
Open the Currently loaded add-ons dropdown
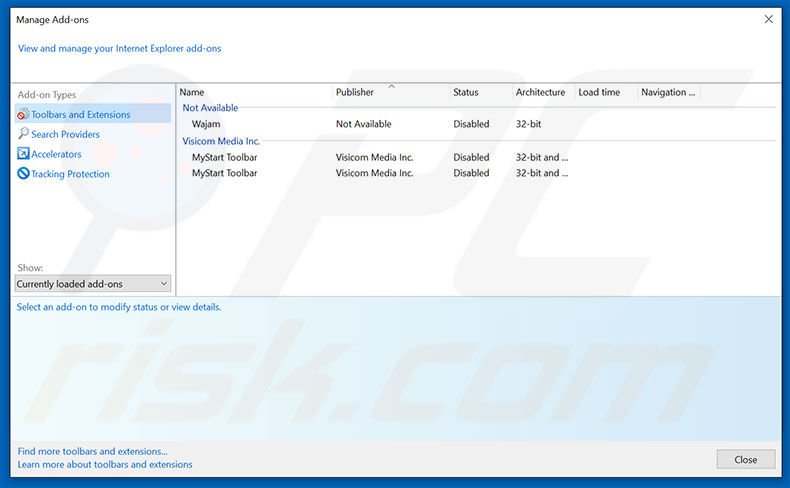point(93,284)
